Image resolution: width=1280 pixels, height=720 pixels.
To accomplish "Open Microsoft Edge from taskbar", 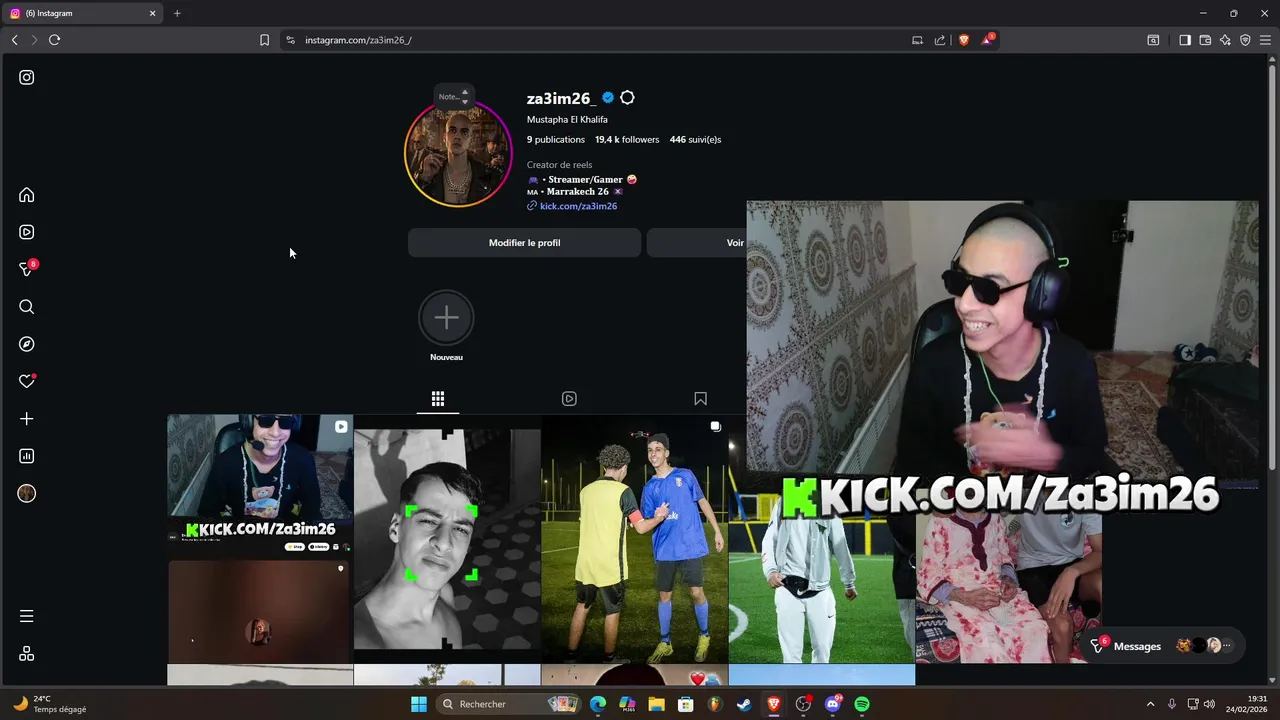I will tap(598, 704).
